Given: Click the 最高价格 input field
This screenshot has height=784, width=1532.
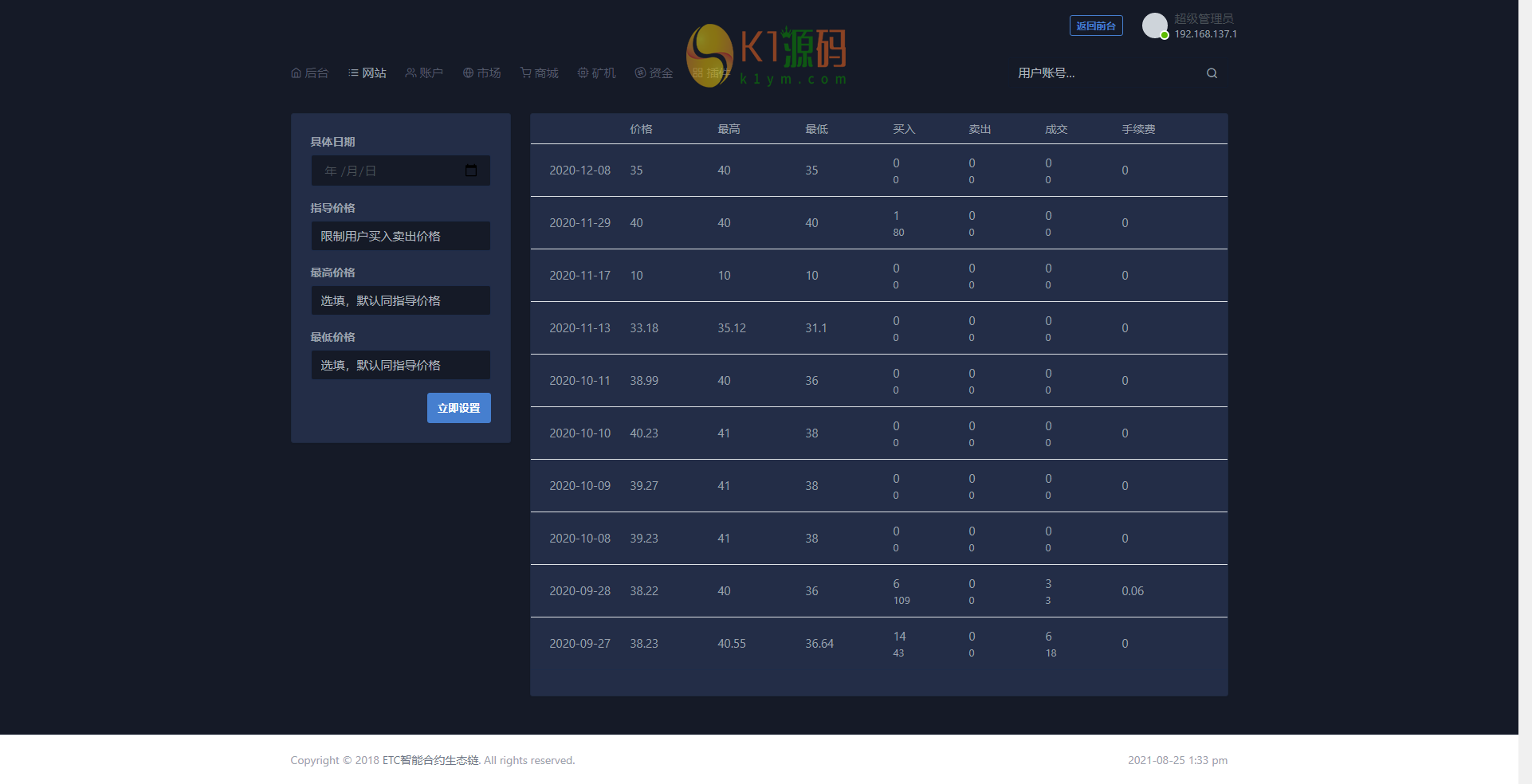Looking at the screenshot, I should (400, 300).
